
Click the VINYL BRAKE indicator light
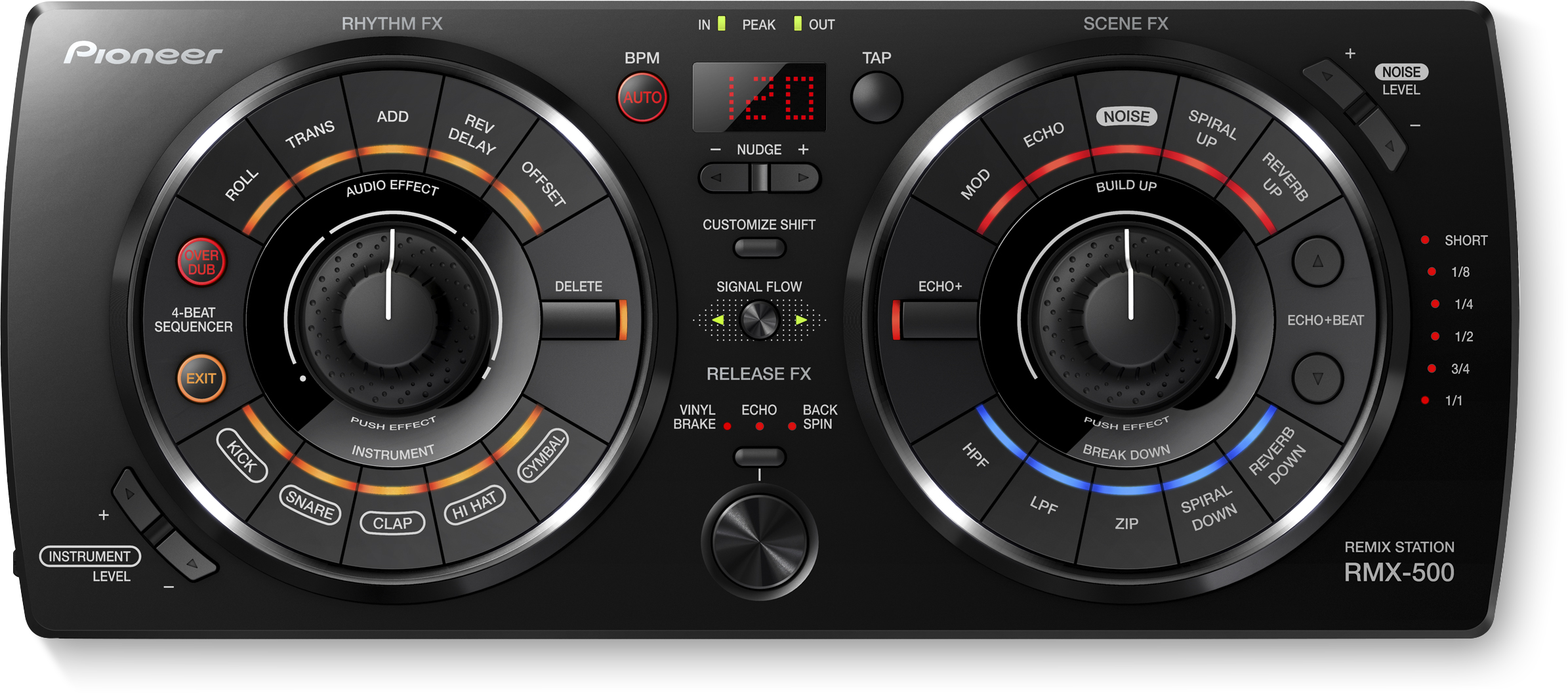(727, 426)
